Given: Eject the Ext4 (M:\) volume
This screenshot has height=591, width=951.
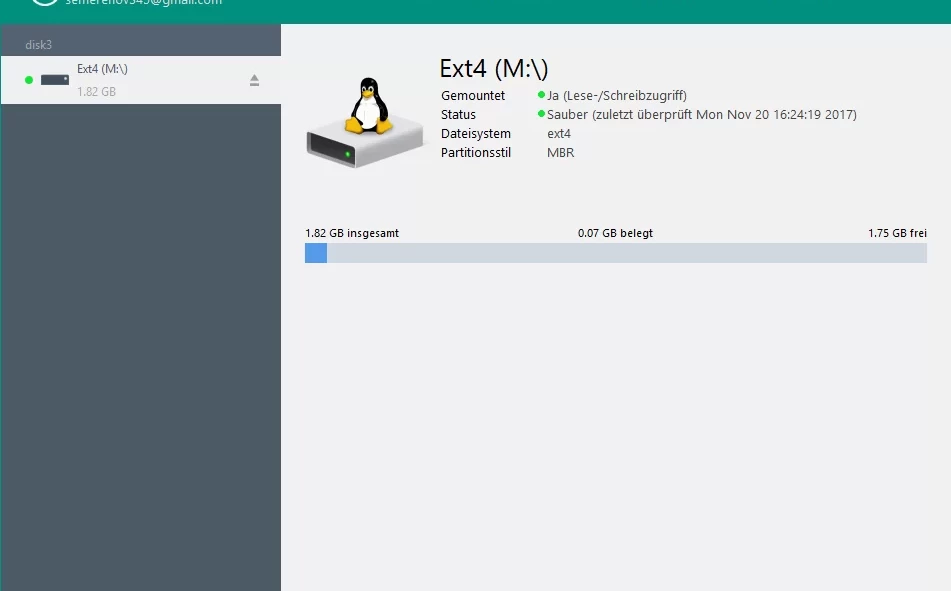Looking at the screenshot, I should pos(254,80).
